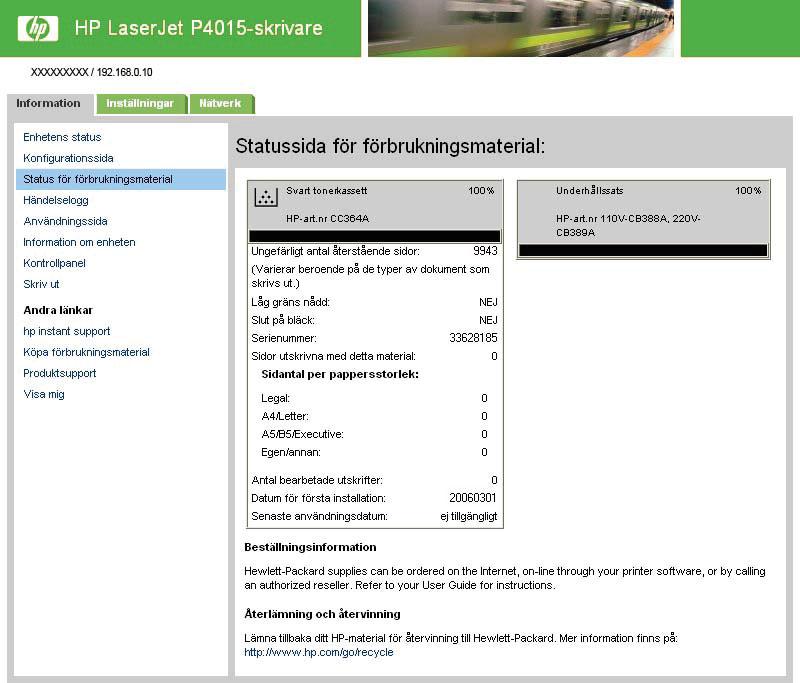Open Enhetens status page

tap(62, 137)
